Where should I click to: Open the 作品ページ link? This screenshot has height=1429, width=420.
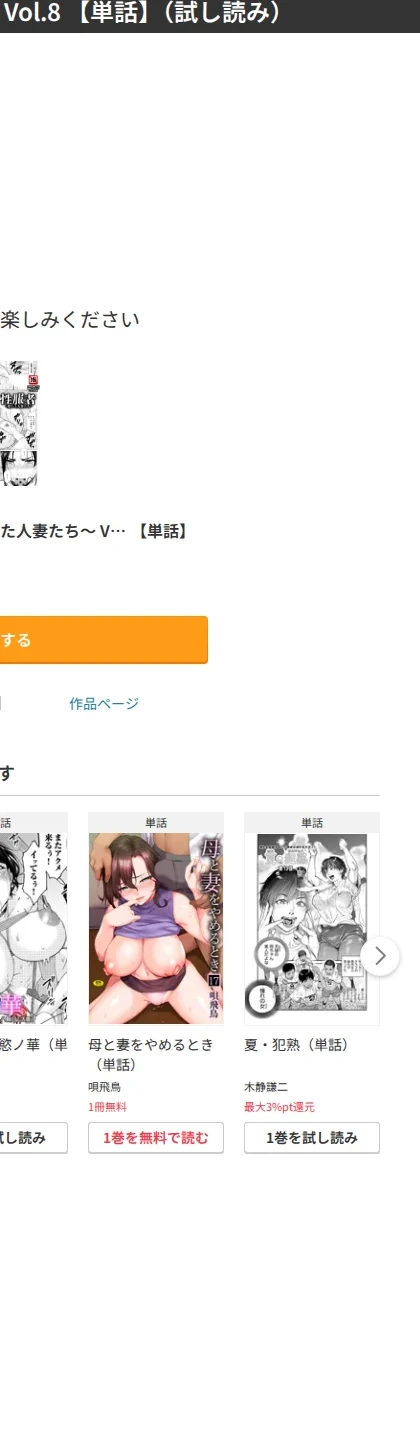(104, 704)
